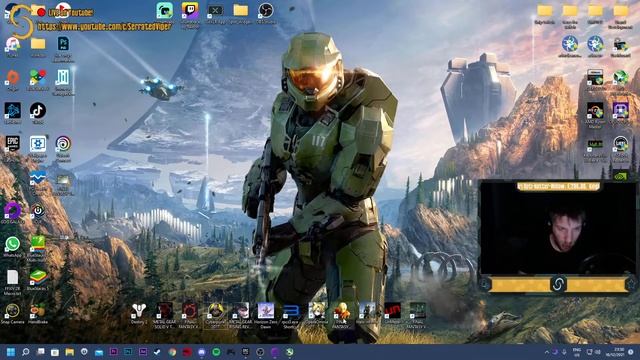
Task: Open the iTunes desktop shortcut
Action: [x=12, y=44]
